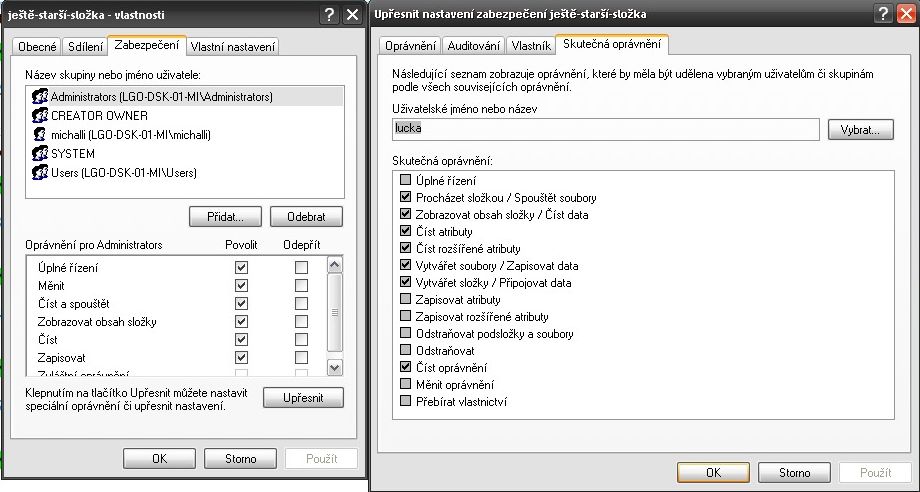Select Administrators in the group list

click(x=185, y=97)
